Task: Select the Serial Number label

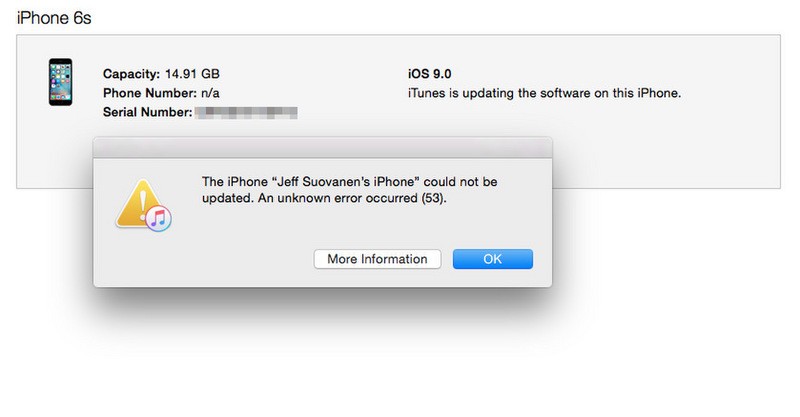Action: [147, 113]
